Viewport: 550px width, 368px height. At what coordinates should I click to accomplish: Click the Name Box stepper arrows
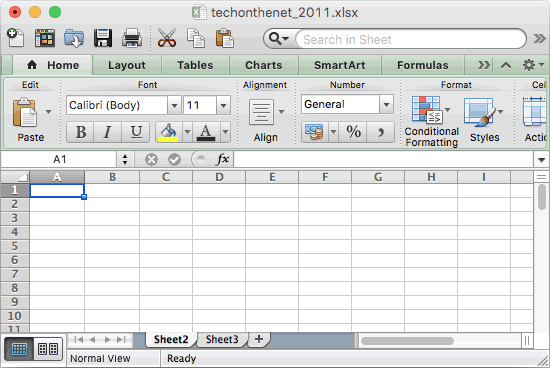(x=125, y=160)
